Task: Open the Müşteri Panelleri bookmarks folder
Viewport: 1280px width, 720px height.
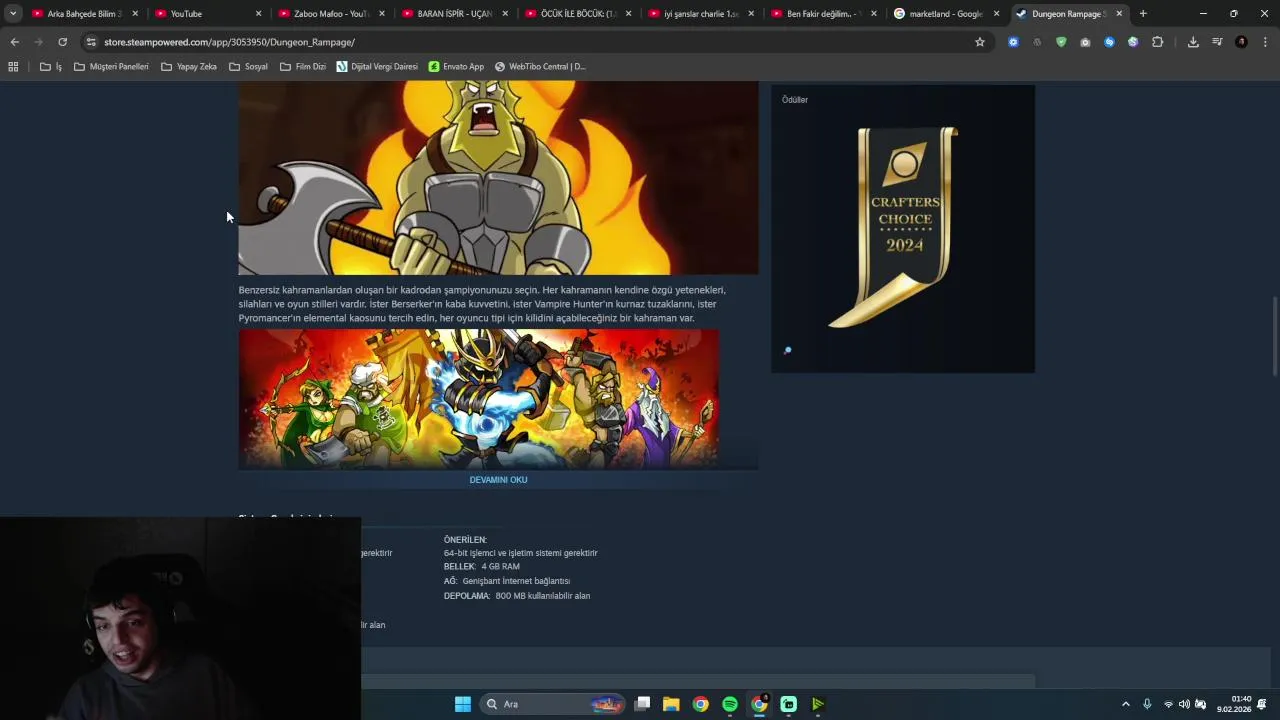Action: pyautogui.click(x=111, y=66)
